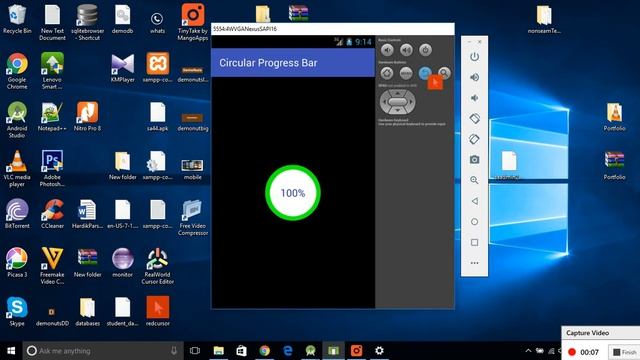Tap the square Overview button in emulator toolbar

[x=474, y=242]
